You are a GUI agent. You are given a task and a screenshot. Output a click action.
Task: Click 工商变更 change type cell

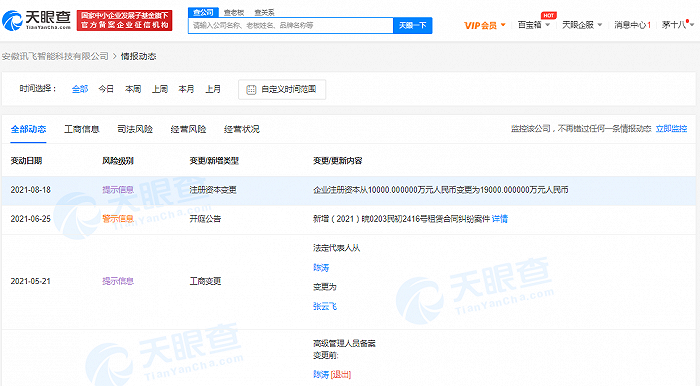(x=205, y=282)
